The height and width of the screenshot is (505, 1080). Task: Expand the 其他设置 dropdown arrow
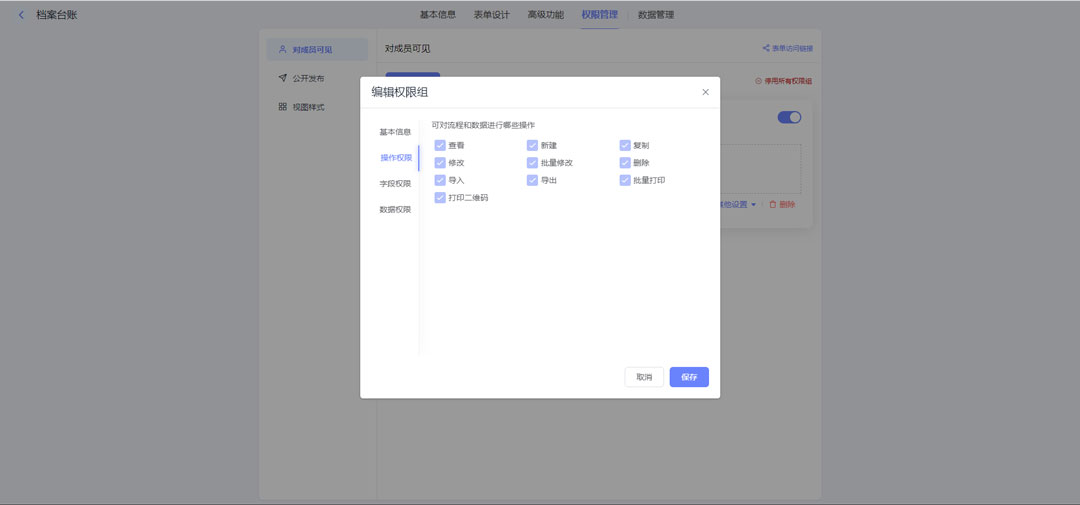point(754,205)
